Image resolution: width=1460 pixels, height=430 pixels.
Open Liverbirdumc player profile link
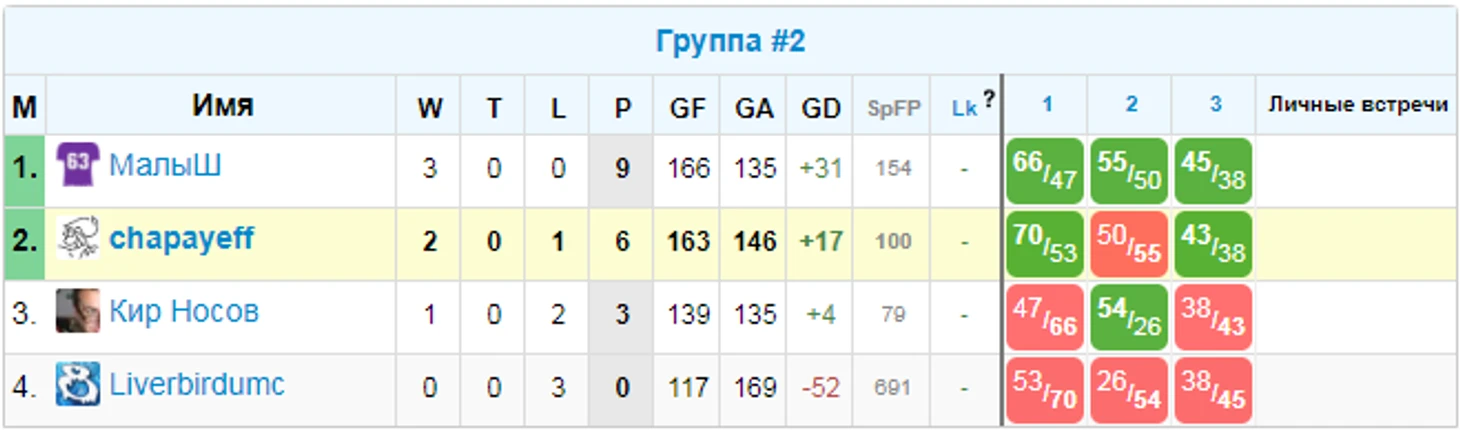click(197, 385)
